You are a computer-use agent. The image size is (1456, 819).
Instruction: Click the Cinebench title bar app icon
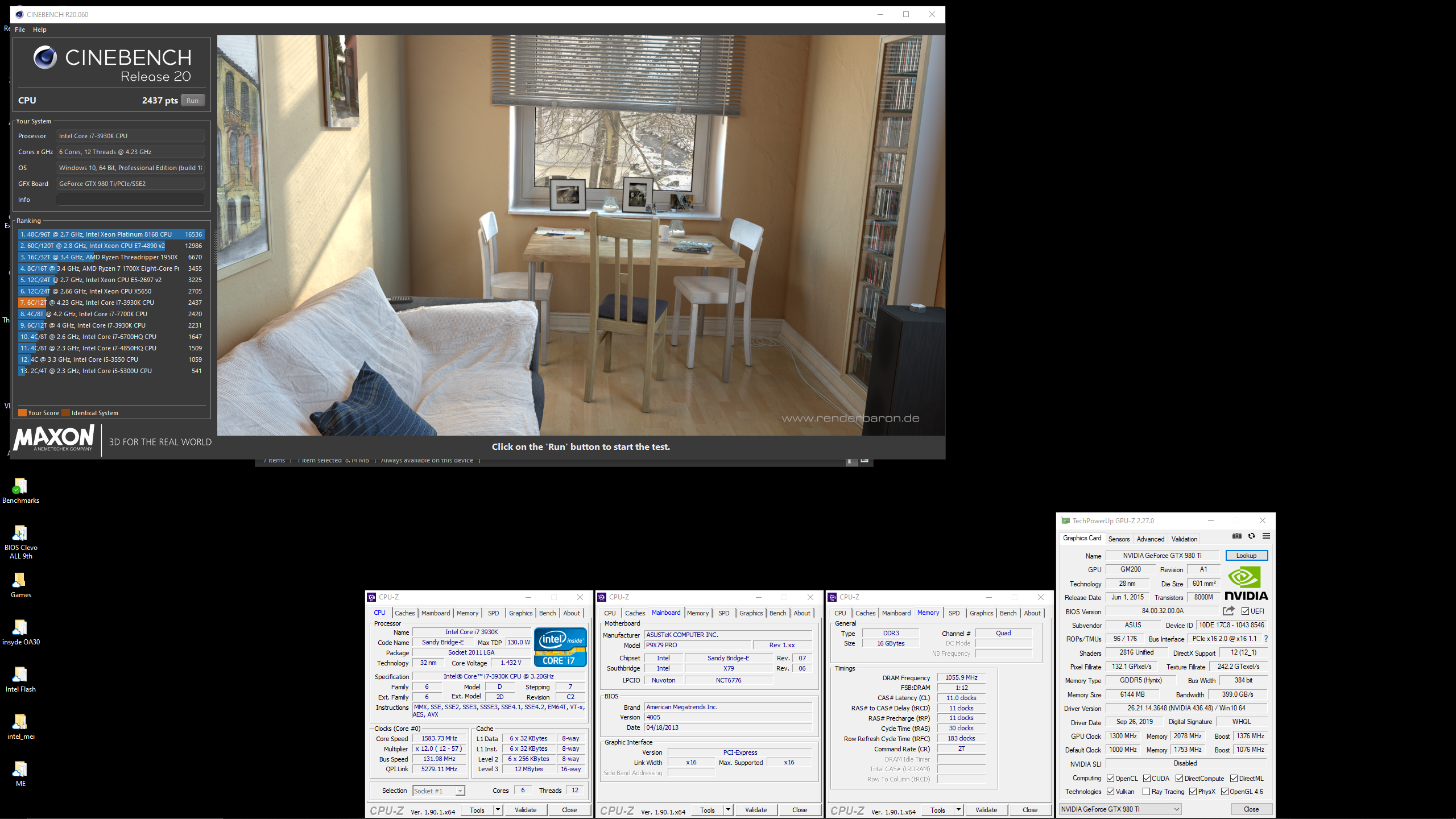(19, 14)
